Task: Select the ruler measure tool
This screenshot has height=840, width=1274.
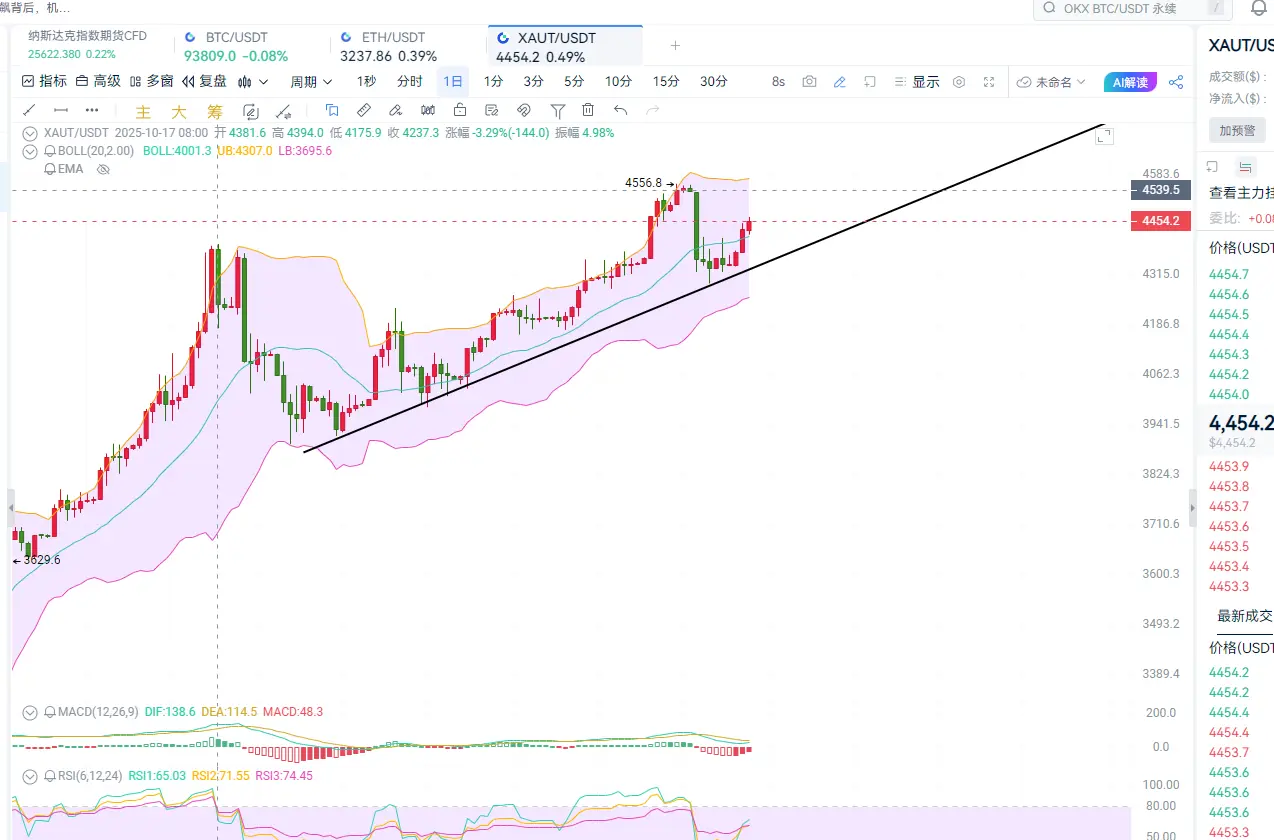Action: point(364,111)
